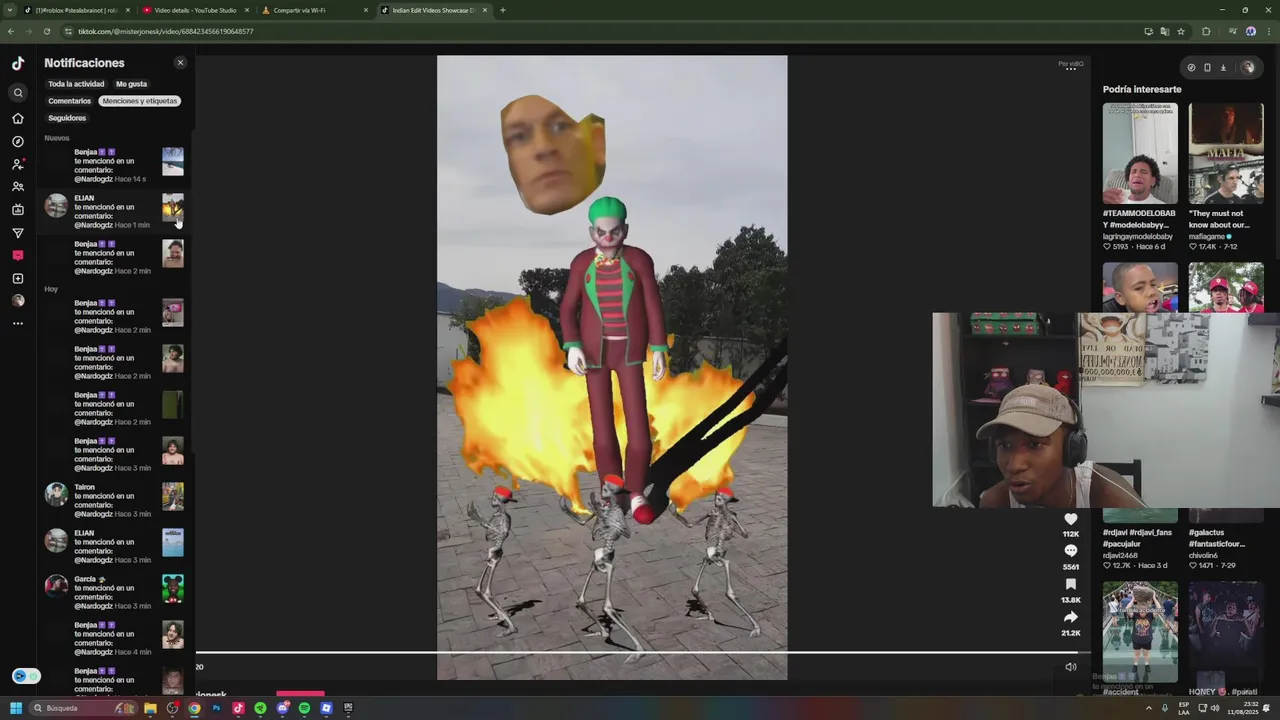The height and width of the screenshot is (720, 1280).
Task: Open video thumbnail beside Tairon's notification
Action: pos(173,496)
